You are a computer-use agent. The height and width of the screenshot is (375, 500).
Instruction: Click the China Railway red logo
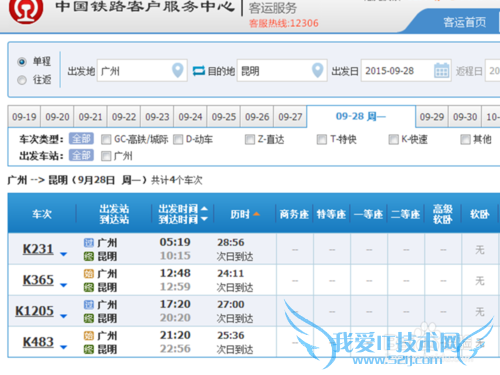(26, 10)
